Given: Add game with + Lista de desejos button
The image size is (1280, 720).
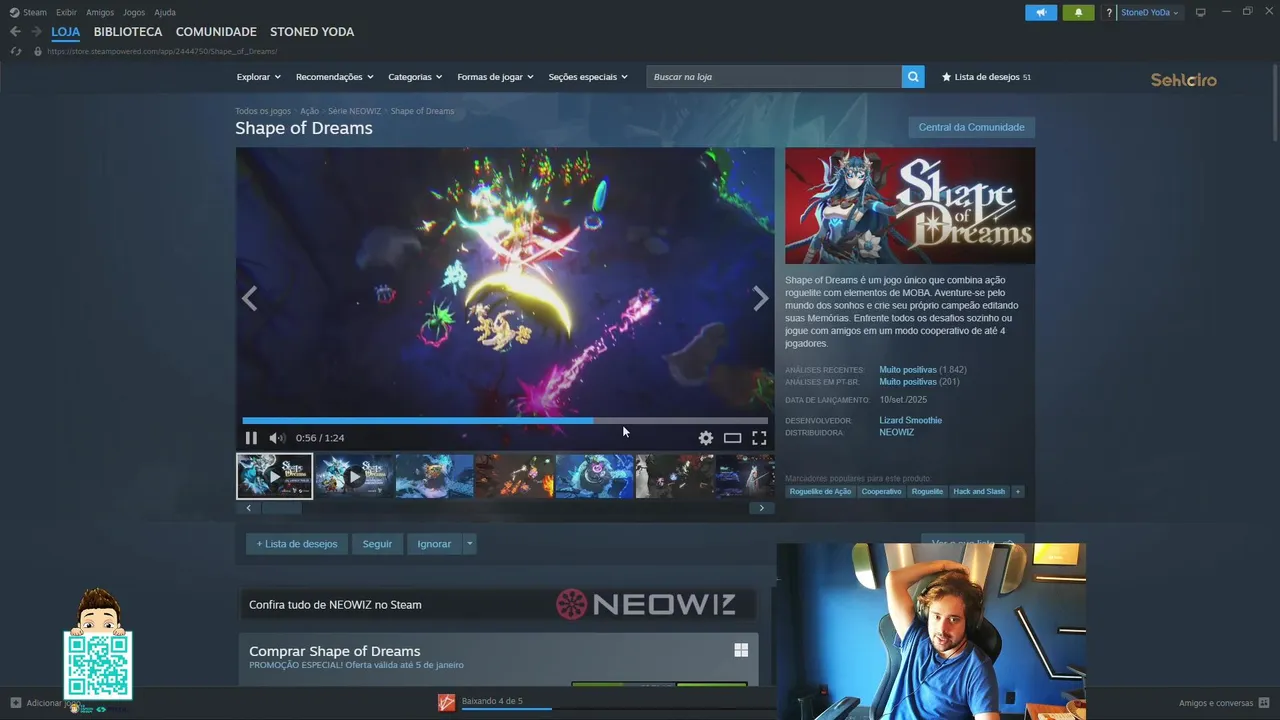Looking at the screenshot, I should tap(297, 544).
